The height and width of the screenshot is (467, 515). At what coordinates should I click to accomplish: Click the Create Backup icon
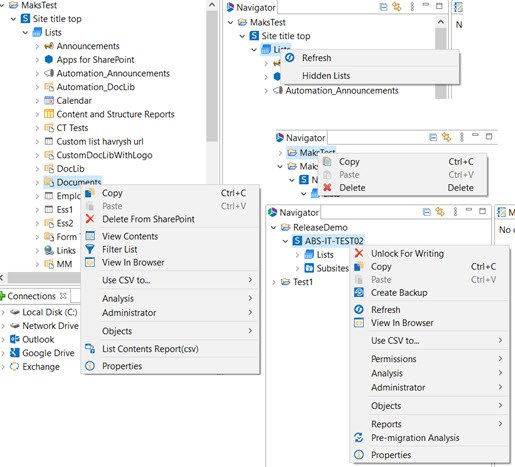[359, 292]
